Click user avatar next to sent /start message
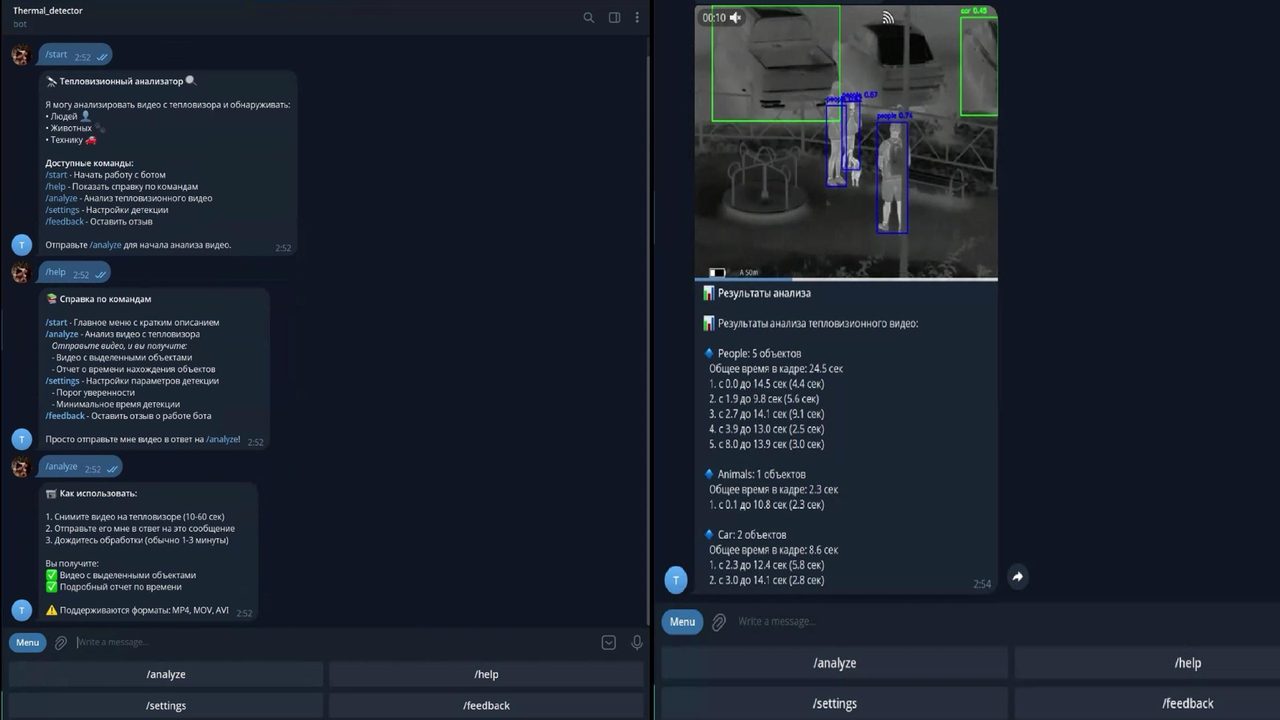The image size is (1280, 720). (x=21, y=55)
